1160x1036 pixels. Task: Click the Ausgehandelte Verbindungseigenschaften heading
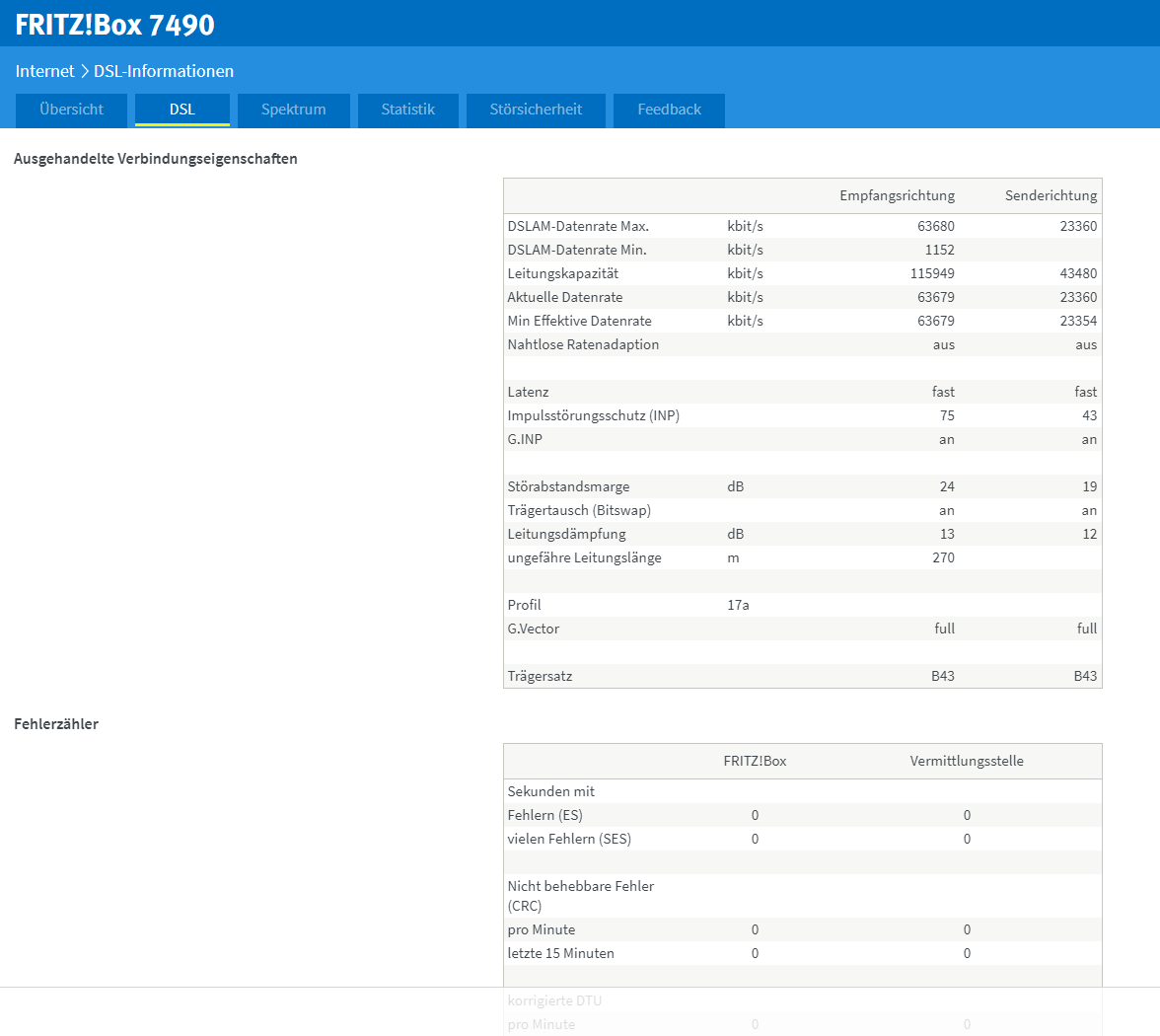pos(156,159)
